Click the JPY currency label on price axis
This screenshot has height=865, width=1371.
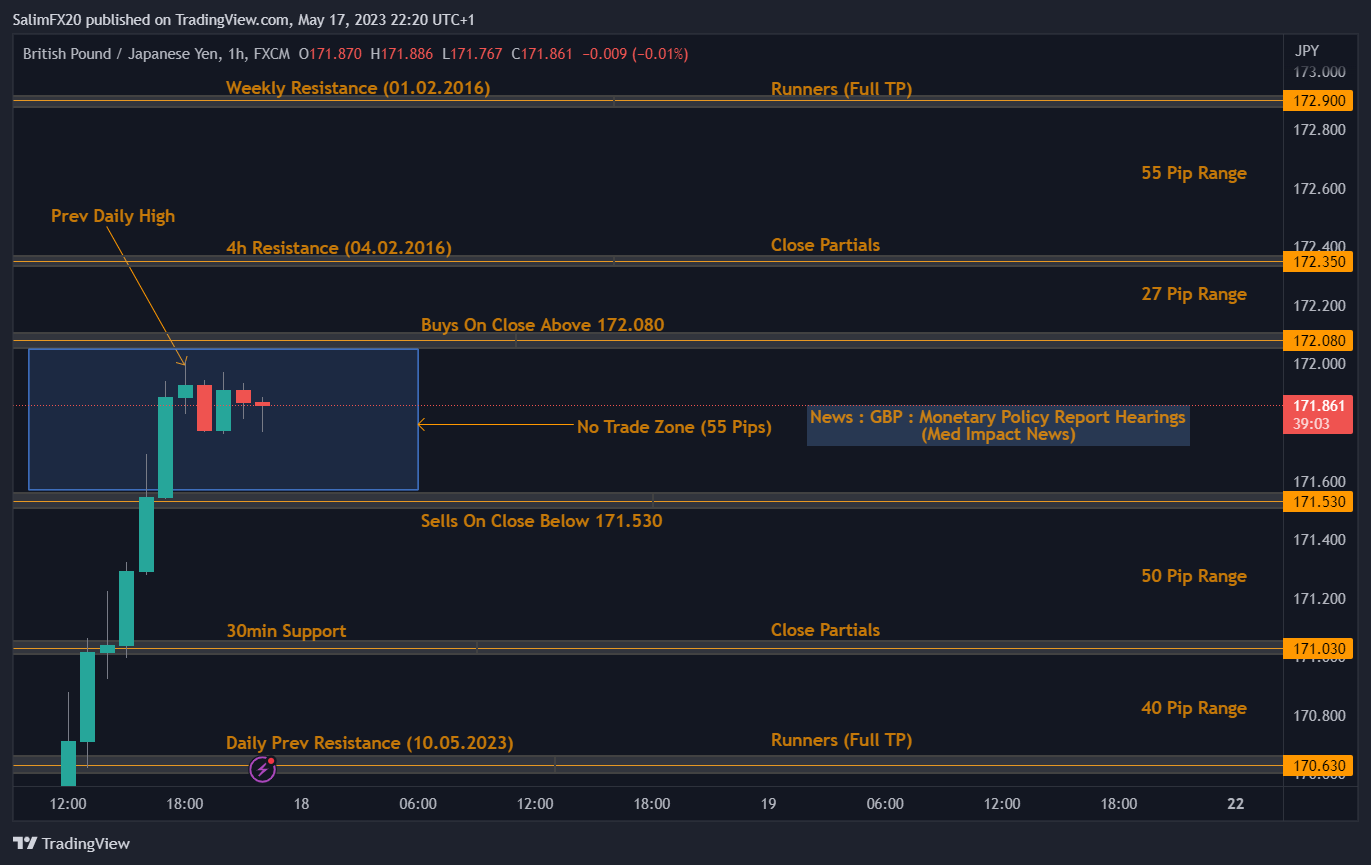pyautogui.click(x=1306, y=50)
